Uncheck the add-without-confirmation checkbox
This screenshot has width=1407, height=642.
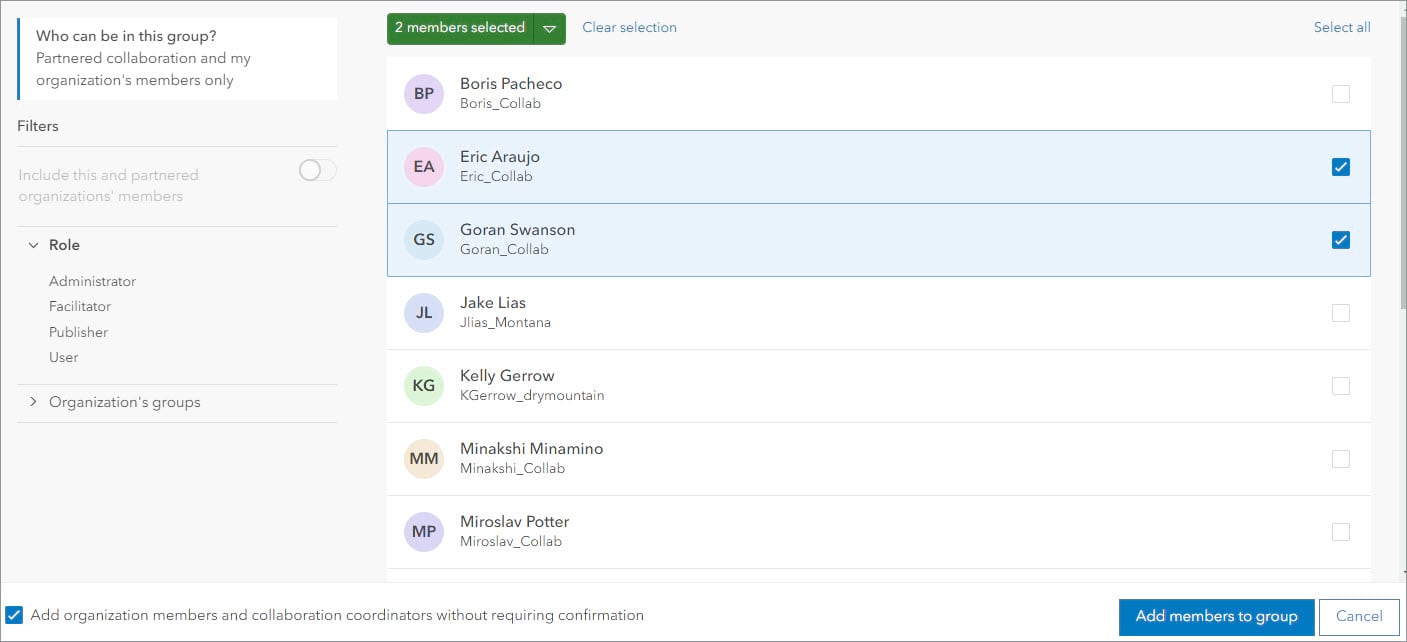pos(16,615)
